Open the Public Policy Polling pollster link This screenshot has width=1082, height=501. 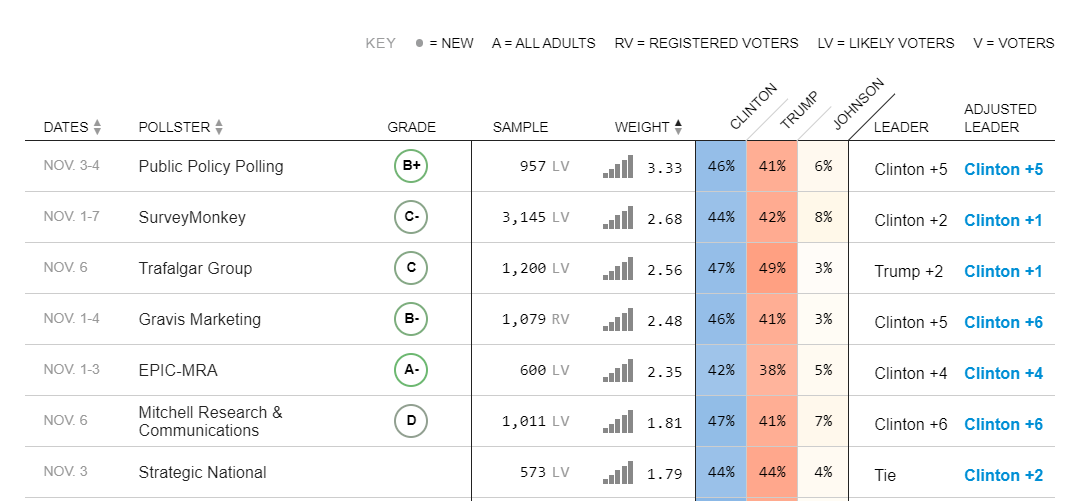[211, 167]
